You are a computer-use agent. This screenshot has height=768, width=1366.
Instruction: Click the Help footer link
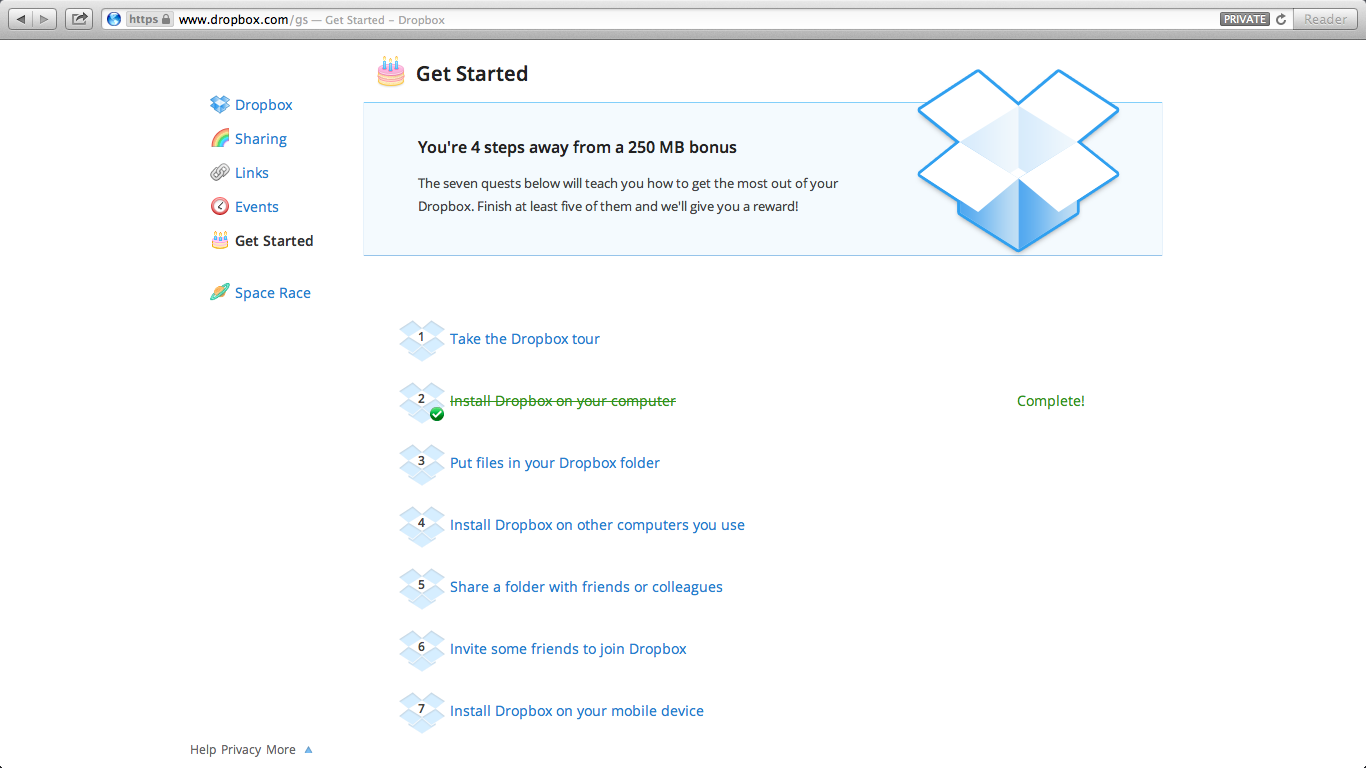pos(203,750)
